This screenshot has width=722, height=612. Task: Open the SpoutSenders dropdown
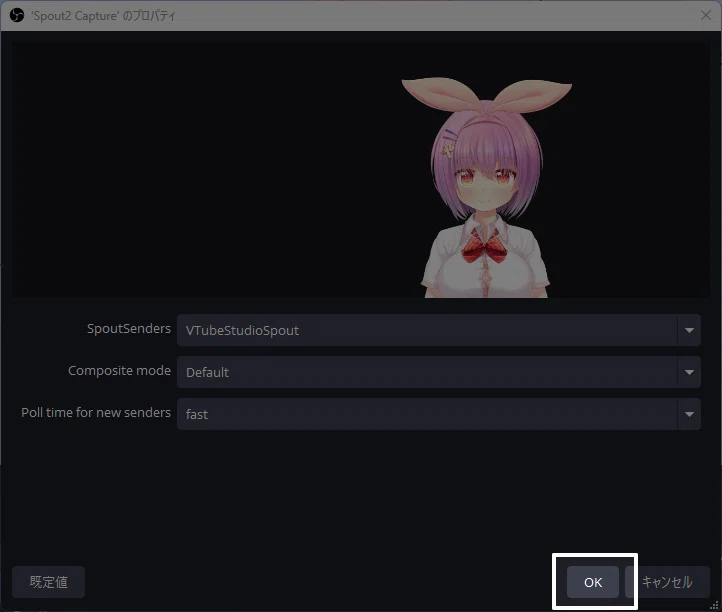point(439,330)
